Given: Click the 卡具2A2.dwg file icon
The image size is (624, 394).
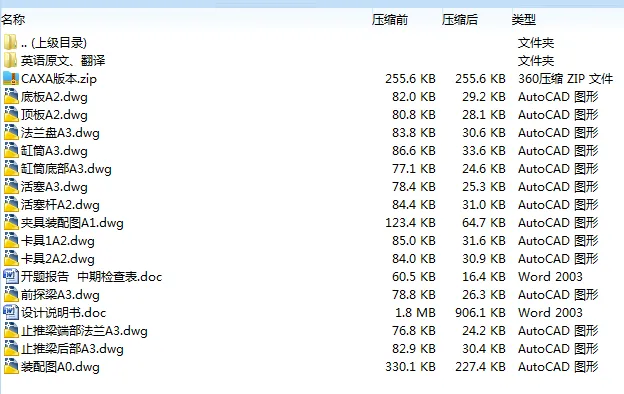Looking at the screenshot, I should tap(11, 258).
